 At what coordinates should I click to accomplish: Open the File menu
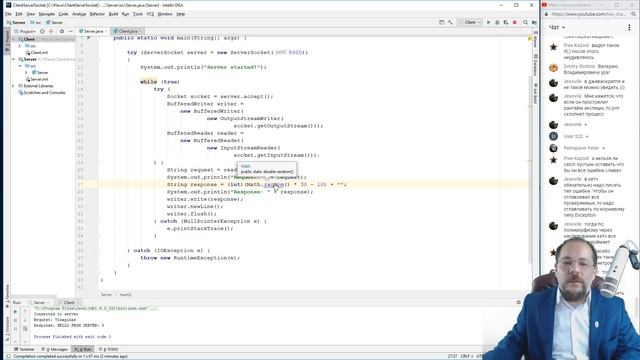coord(8,14)
